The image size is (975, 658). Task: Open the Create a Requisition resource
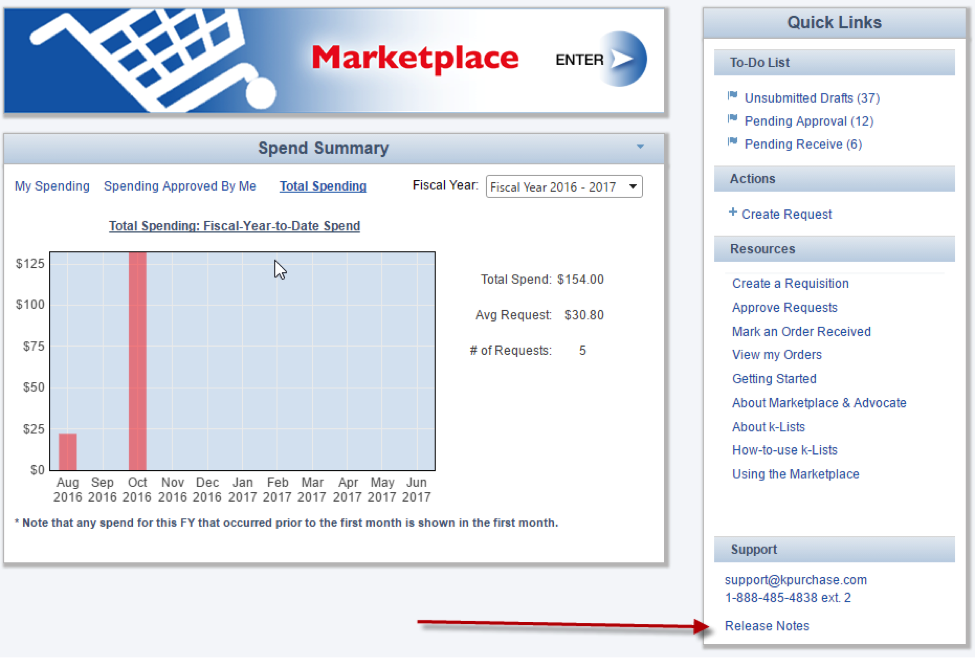pos(790,284)
